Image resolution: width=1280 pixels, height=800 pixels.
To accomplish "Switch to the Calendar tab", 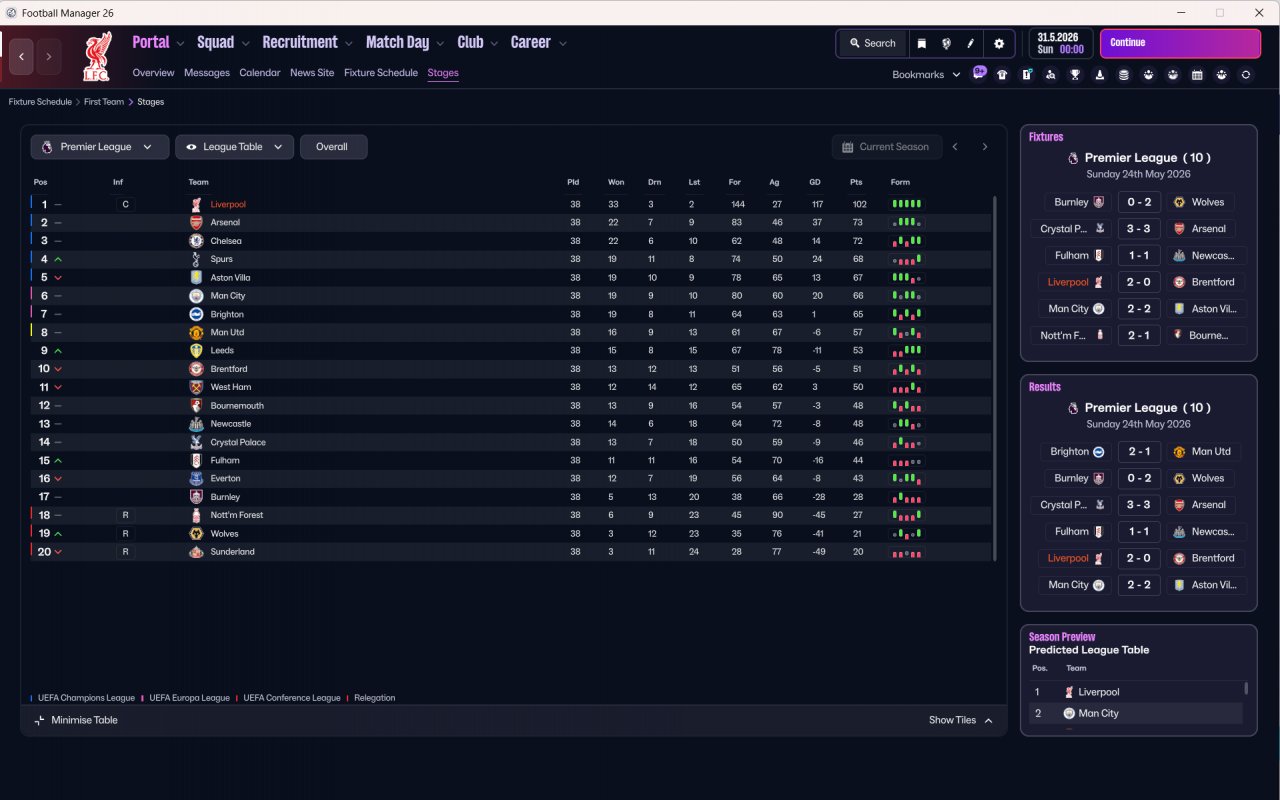I will tap(260, 73).
